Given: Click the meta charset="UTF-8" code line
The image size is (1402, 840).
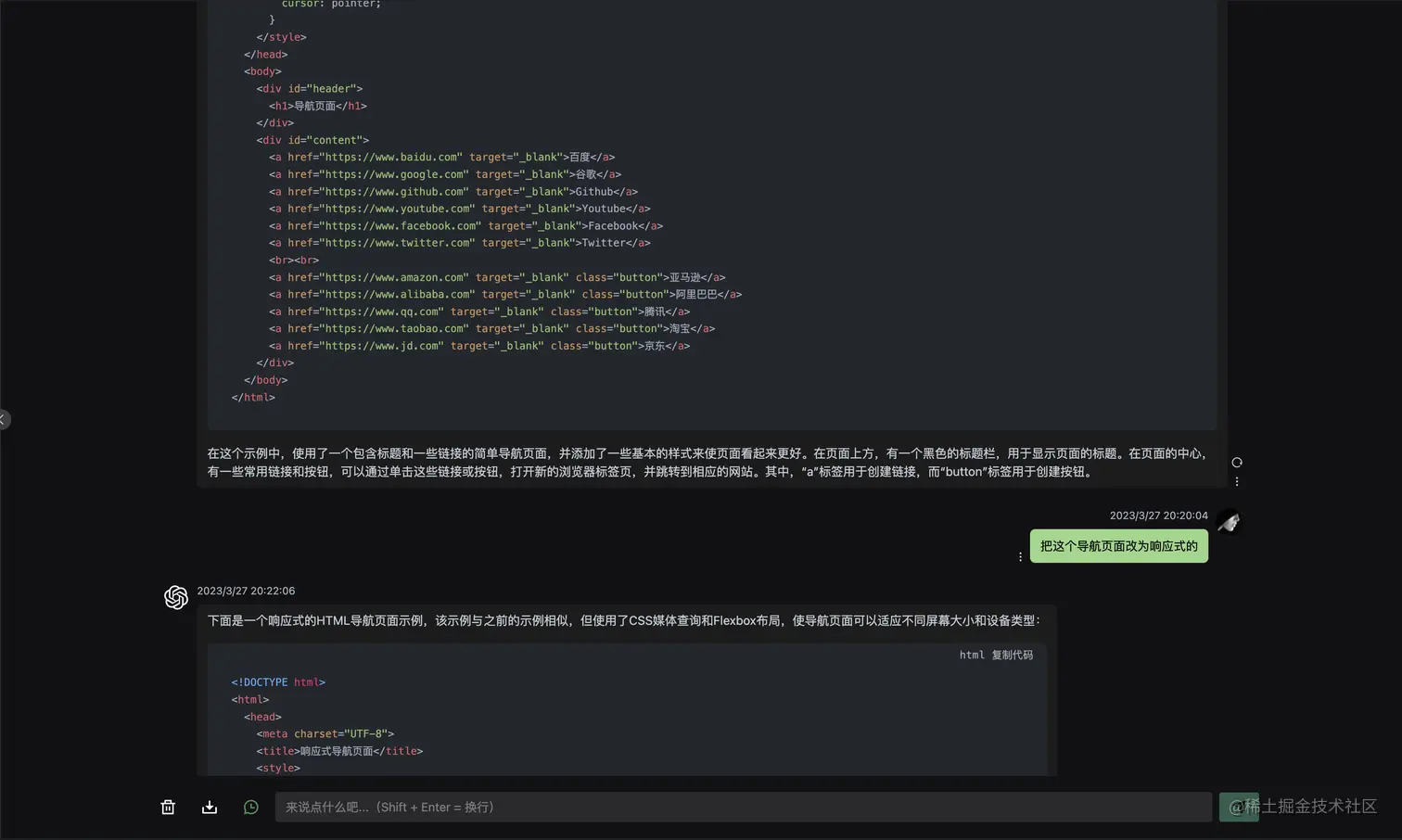Looking at the screenshot, I should (x=325, y=734).
